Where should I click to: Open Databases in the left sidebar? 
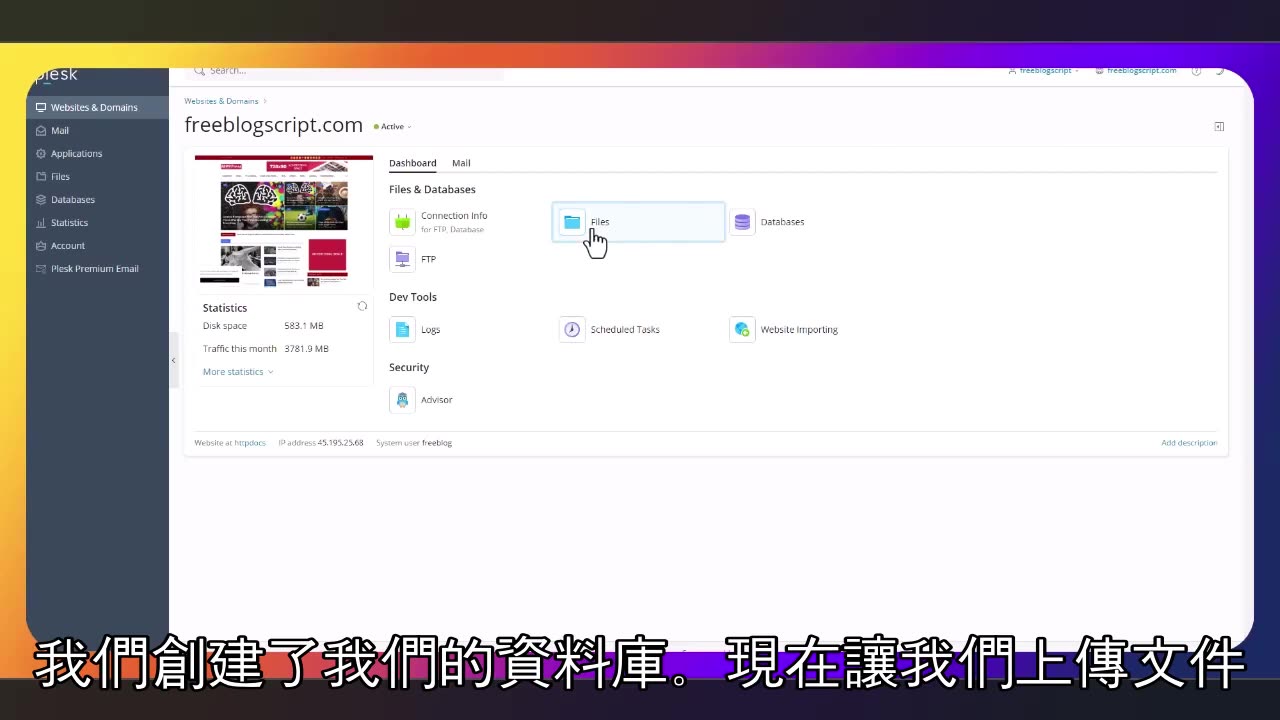pyautogui.click(x=97, y=199)
